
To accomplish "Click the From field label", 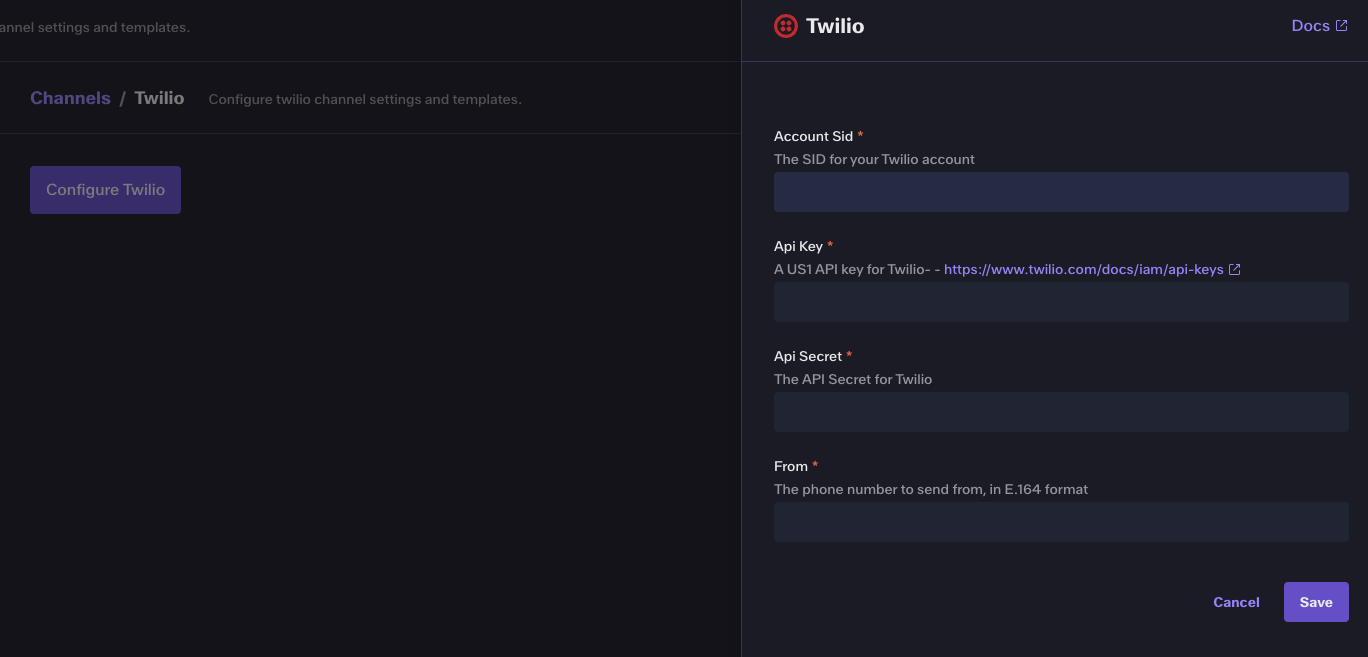I will [x=790, y=466].
